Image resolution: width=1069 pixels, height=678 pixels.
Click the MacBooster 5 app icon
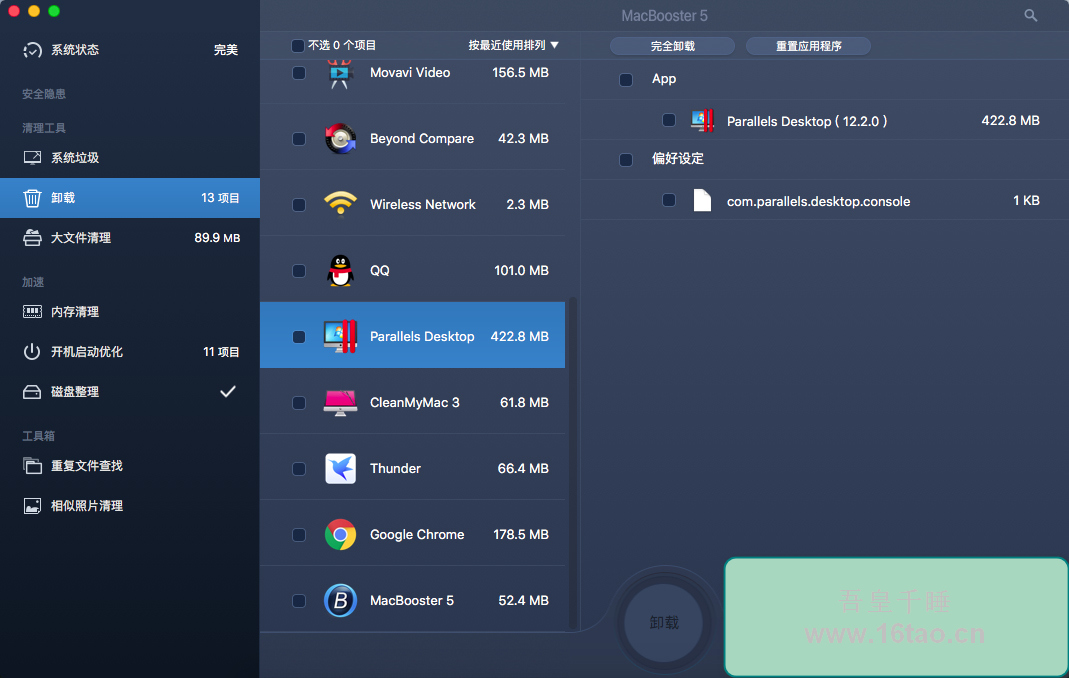pyautogui.click(x=340, y=601)
